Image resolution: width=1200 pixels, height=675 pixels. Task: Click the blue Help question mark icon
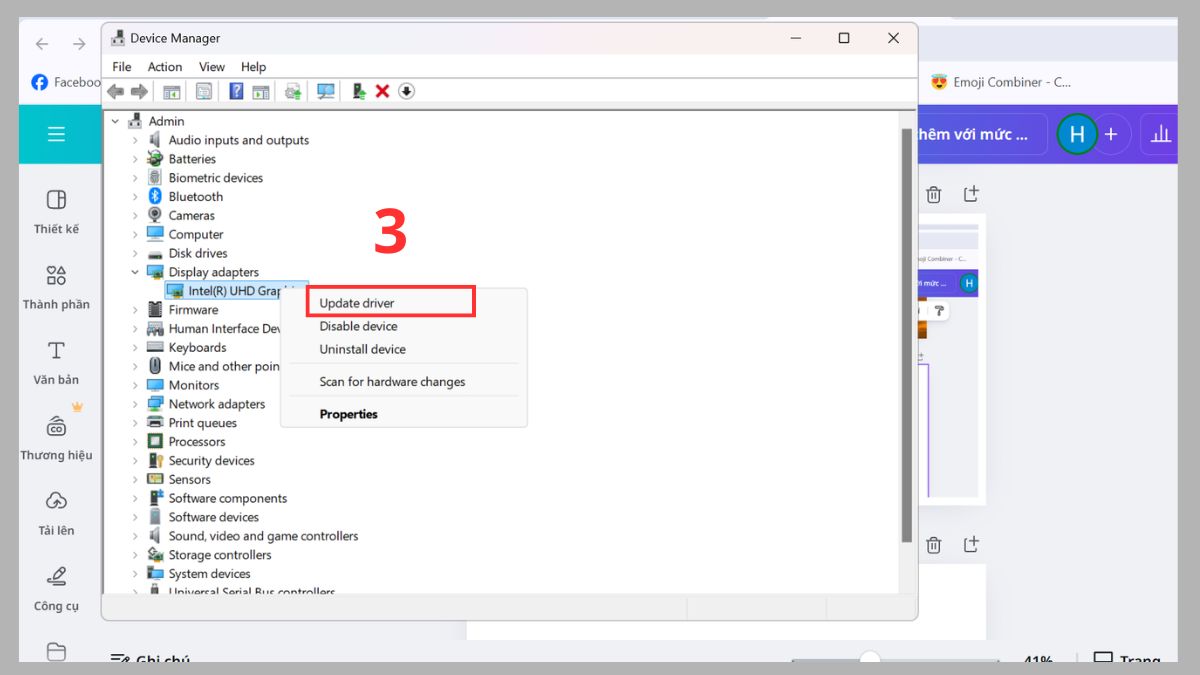236,91
